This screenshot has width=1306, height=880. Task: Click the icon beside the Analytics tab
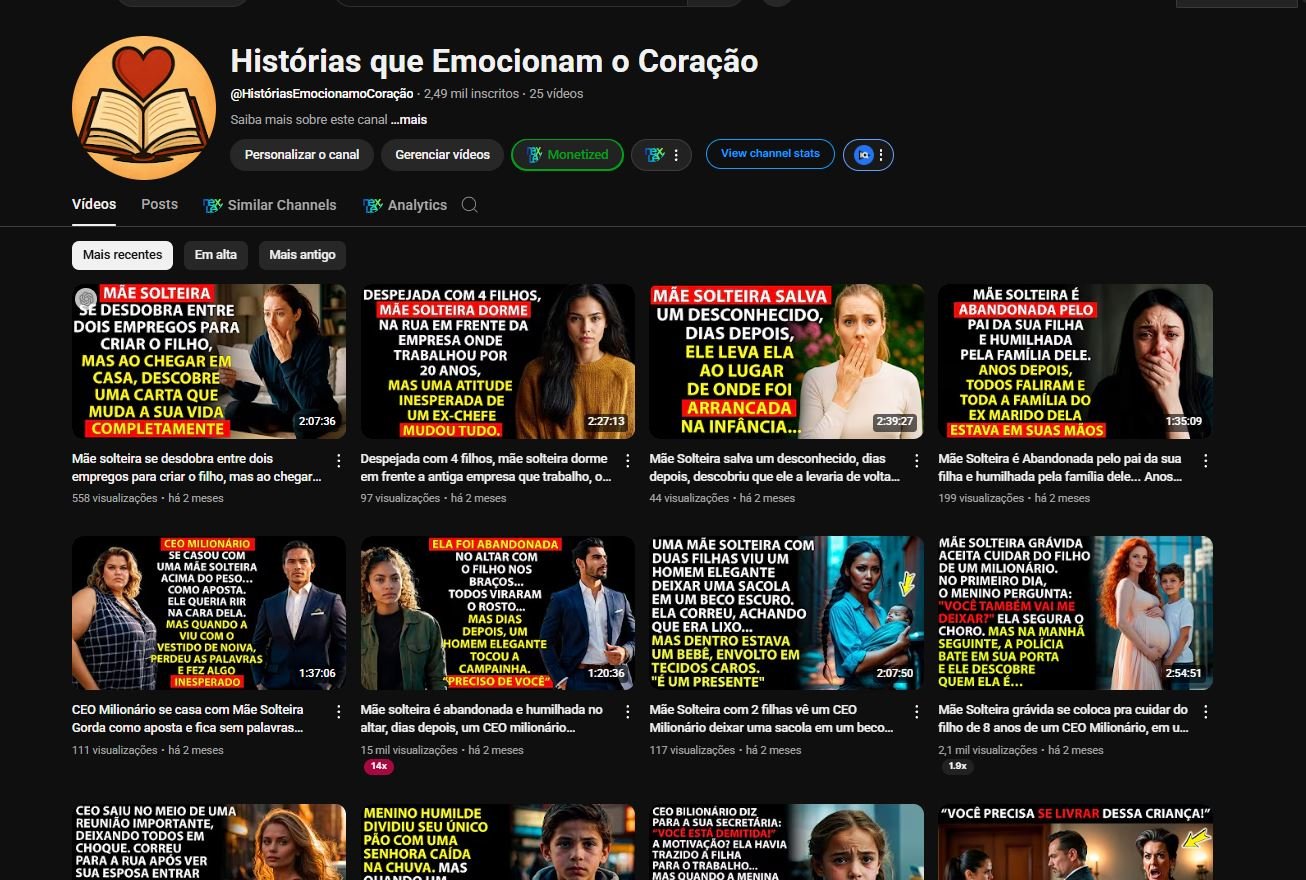point(372,205)
